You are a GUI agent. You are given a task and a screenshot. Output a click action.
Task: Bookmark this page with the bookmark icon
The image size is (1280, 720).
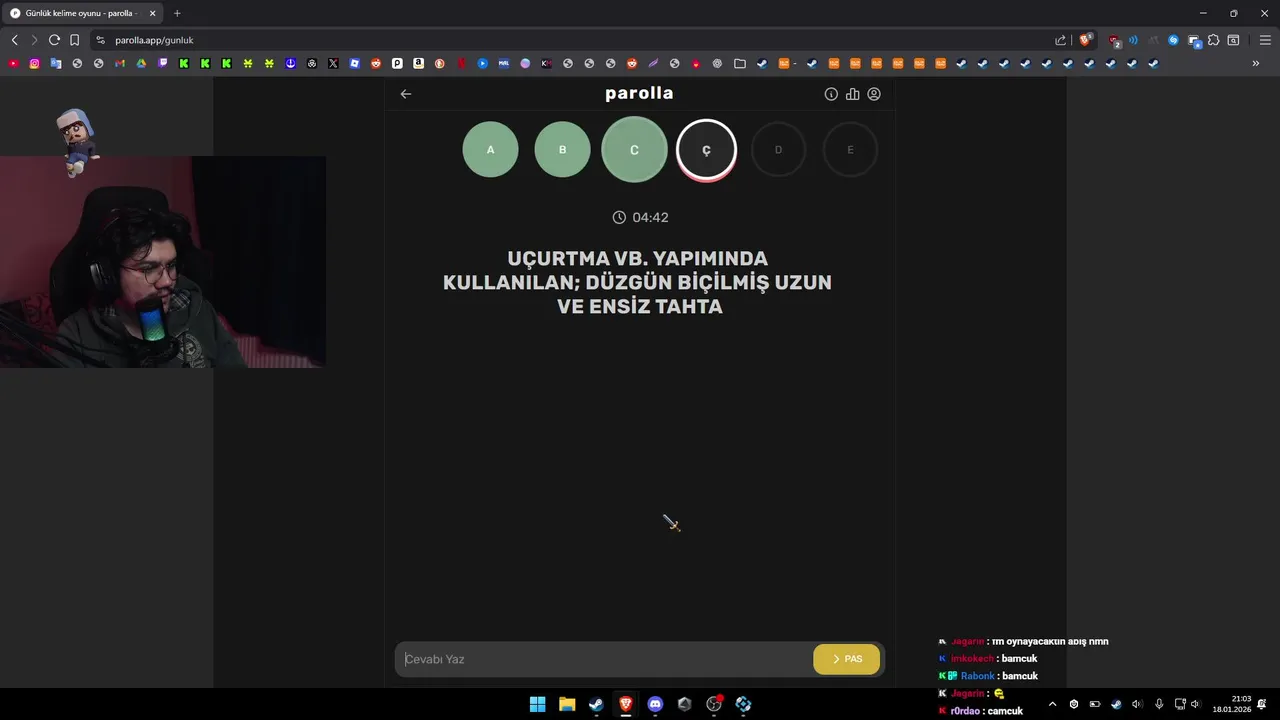coord(74,40)
